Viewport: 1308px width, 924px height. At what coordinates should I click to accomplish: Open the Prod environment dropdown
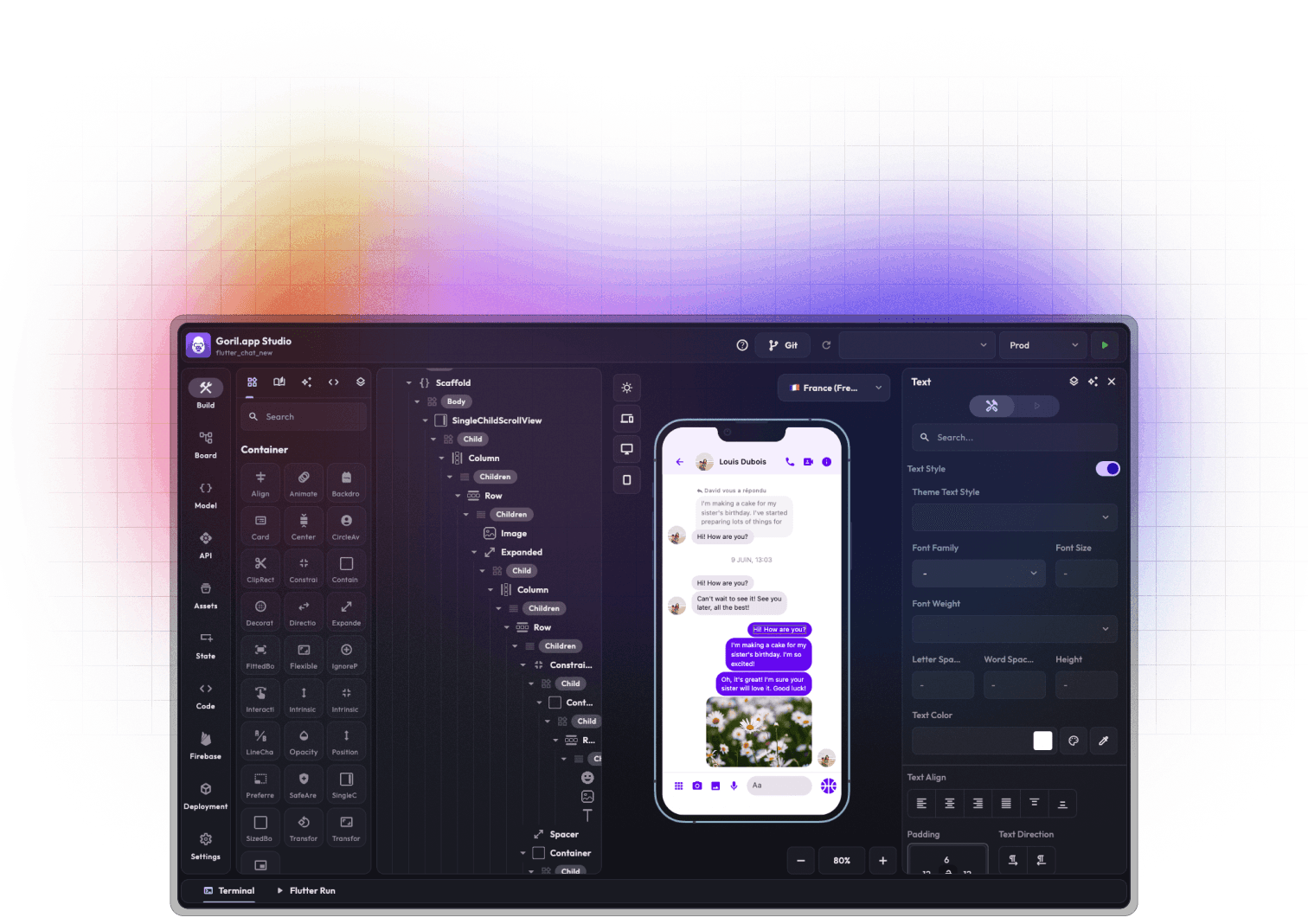tap(1043, 345)
